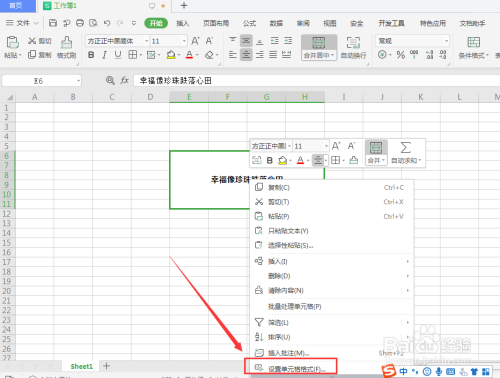Screen dimensions: 500x378
Task: Open the ribbon font size dropdown
Action: pyautogui.click(x=184, y=41)
